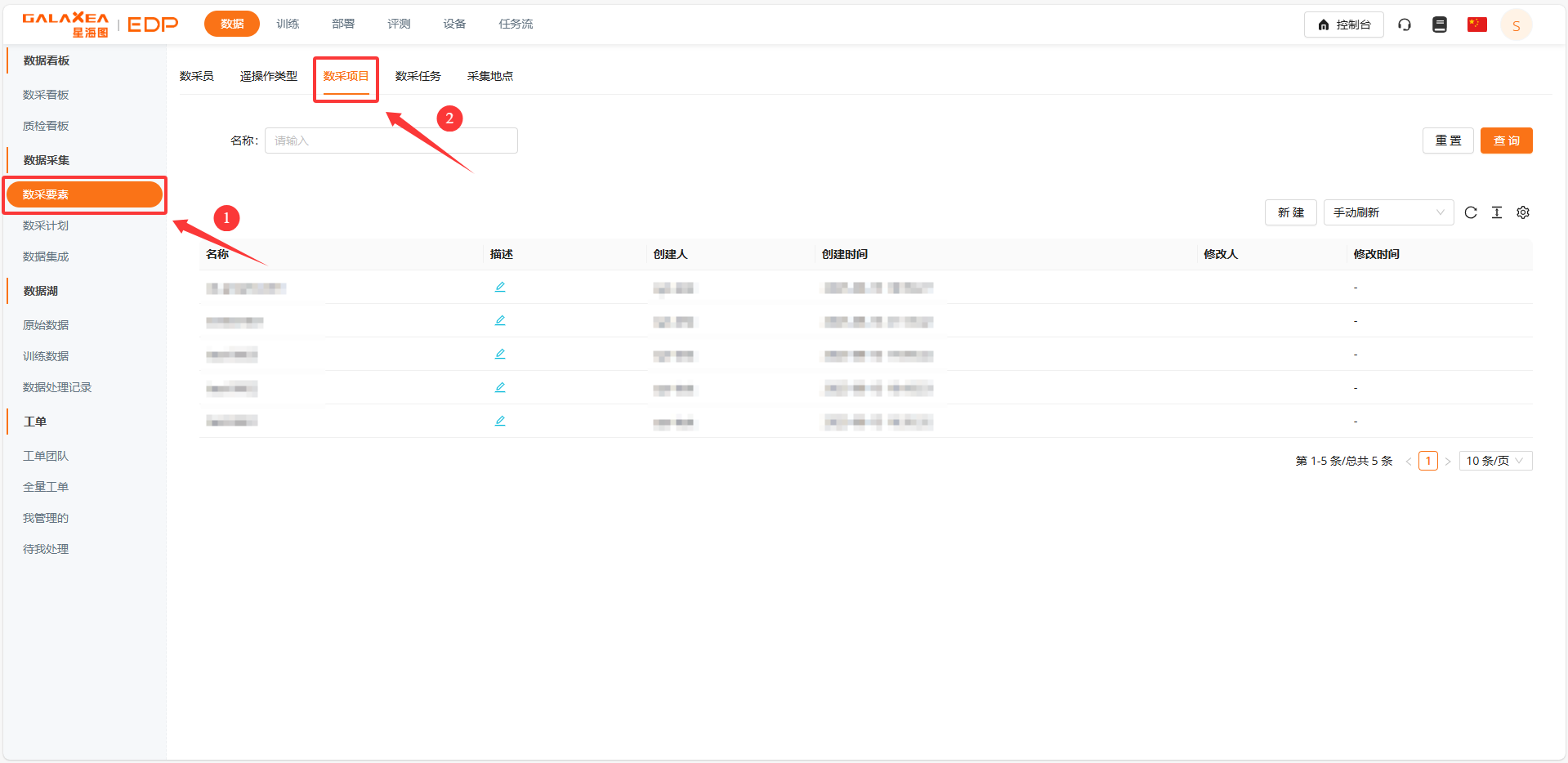The image size is (1568, 763).
Task: Click the 名称 search input field
Action: pyautogui.click(x=391, y=141)
